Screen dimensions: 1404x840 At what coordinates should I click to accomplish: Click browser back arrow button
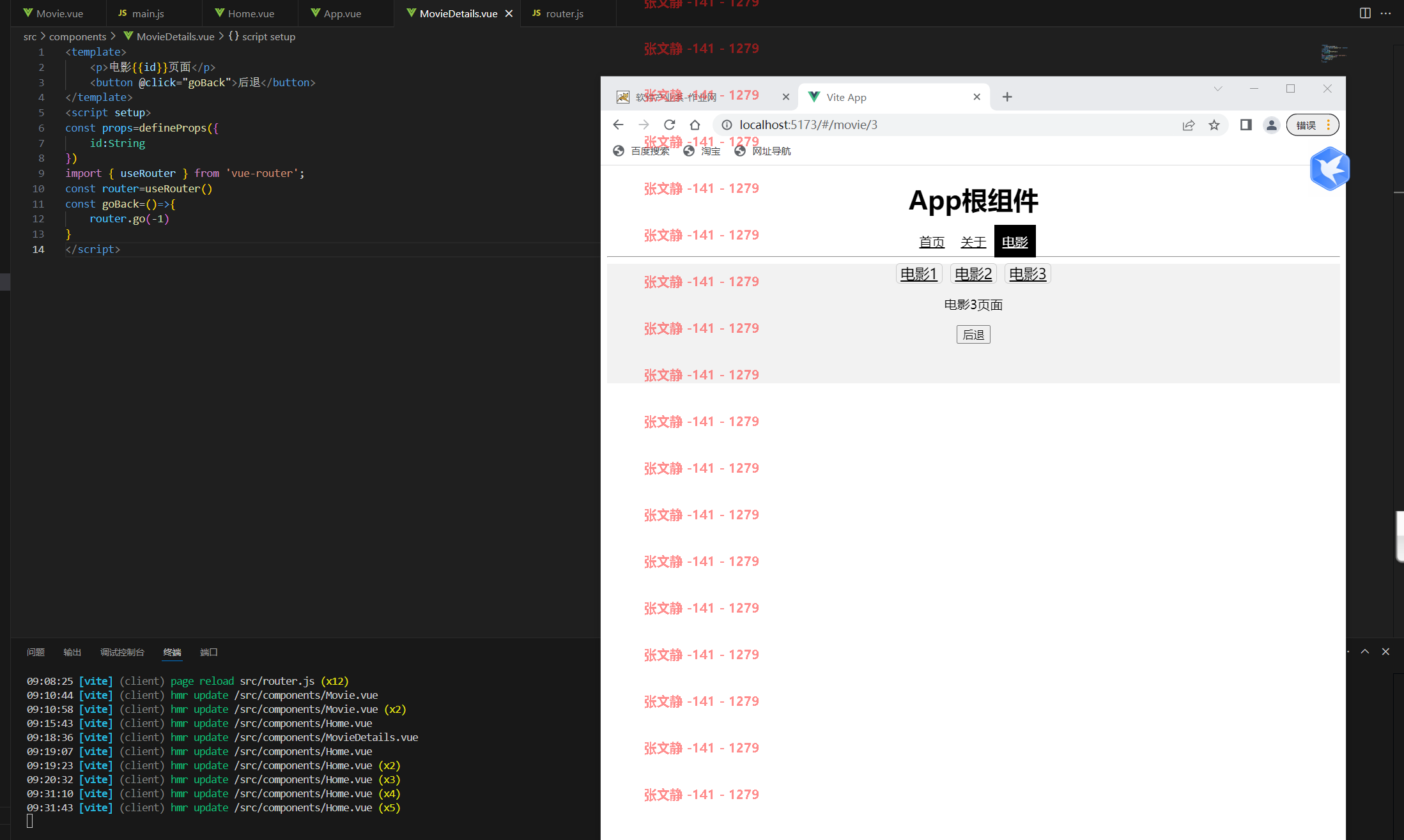[x=618, y=125]
